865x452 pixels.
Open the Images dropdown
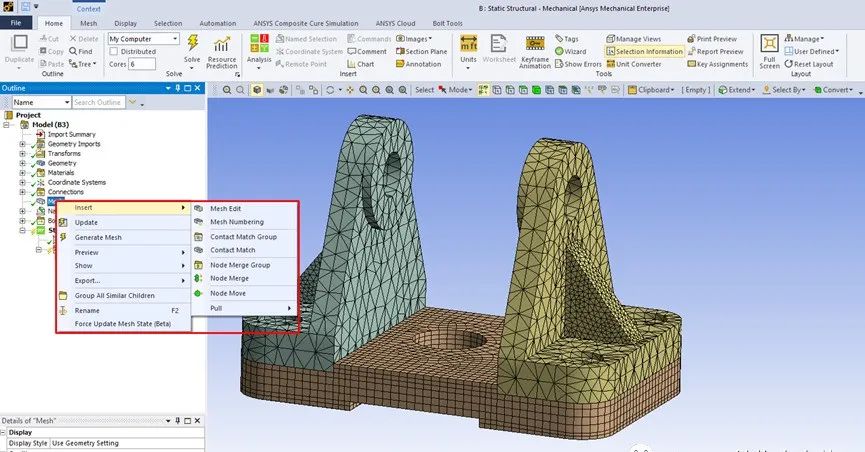coord(414,39)
